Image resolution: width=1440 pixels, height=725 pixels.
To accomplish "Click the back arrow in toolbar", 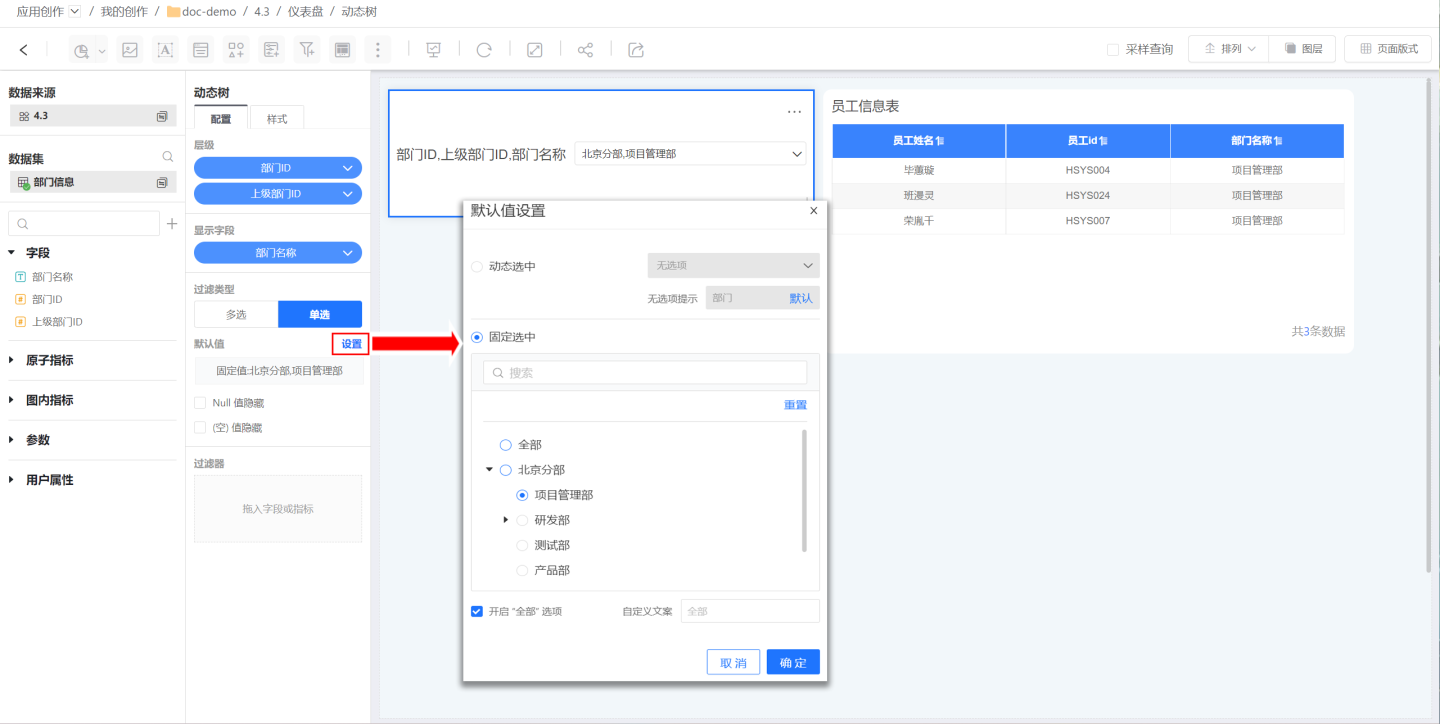I will 24,50.
